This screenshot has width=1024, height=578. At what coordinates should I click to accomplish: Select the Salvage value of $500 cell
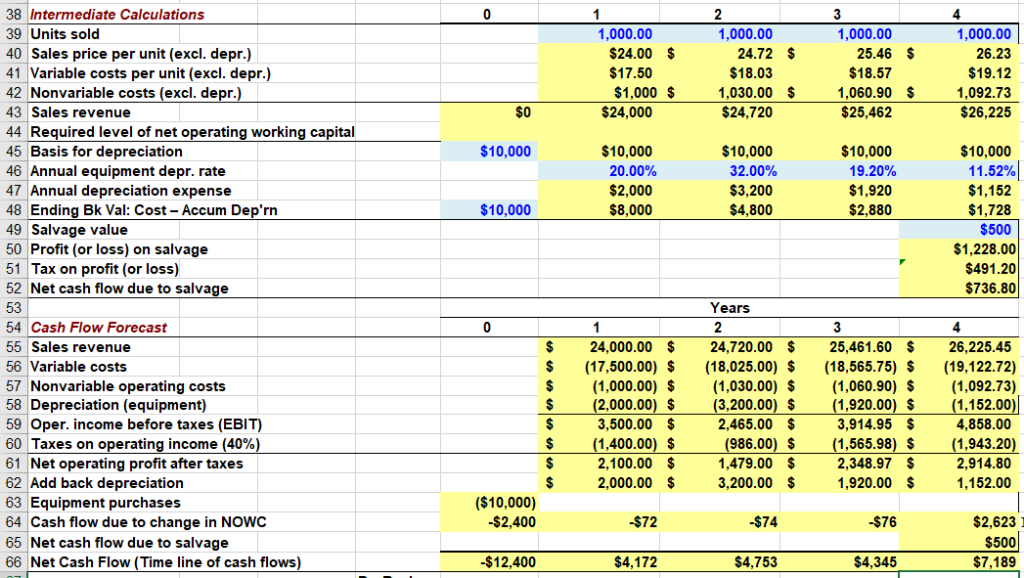pyautogui.click(x=959, y=229)
